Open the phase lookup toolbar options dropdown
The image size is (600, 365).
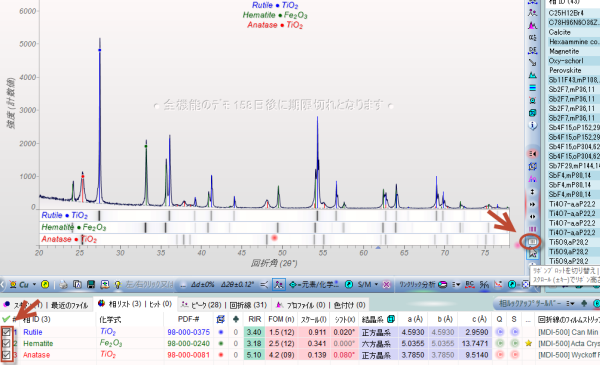click(x=571, y=303)
